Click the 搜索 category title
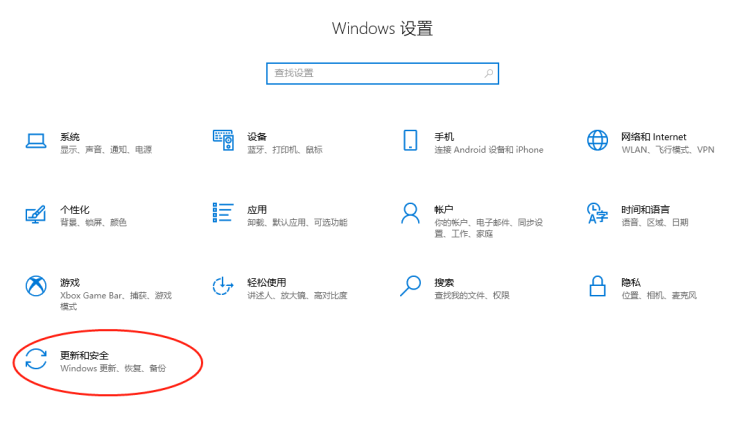This screenshot has height=431, width=746. [444, 283]
